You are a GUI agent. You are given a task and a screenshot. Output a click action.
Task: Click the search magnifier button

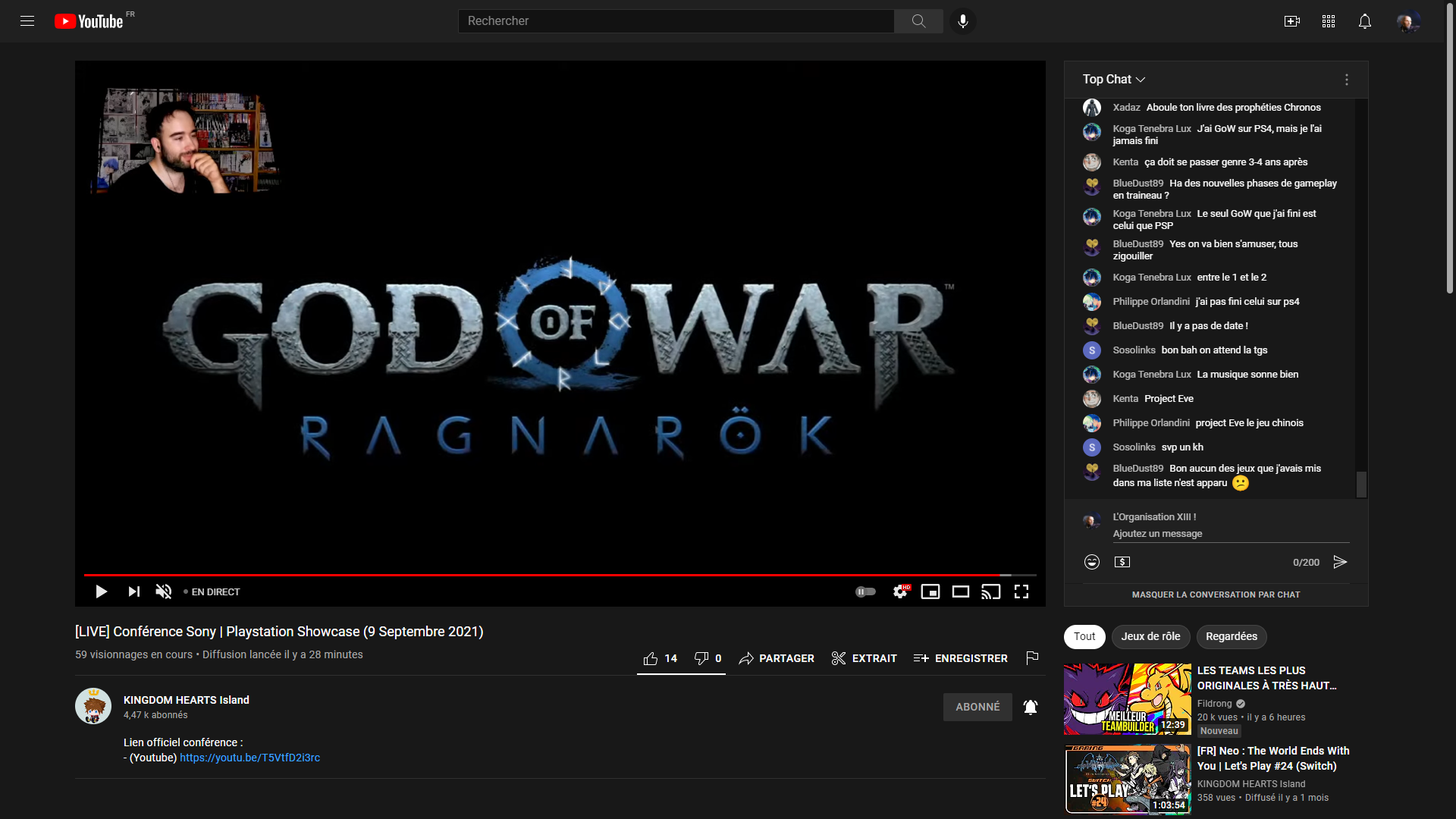(x=918, y=21)
